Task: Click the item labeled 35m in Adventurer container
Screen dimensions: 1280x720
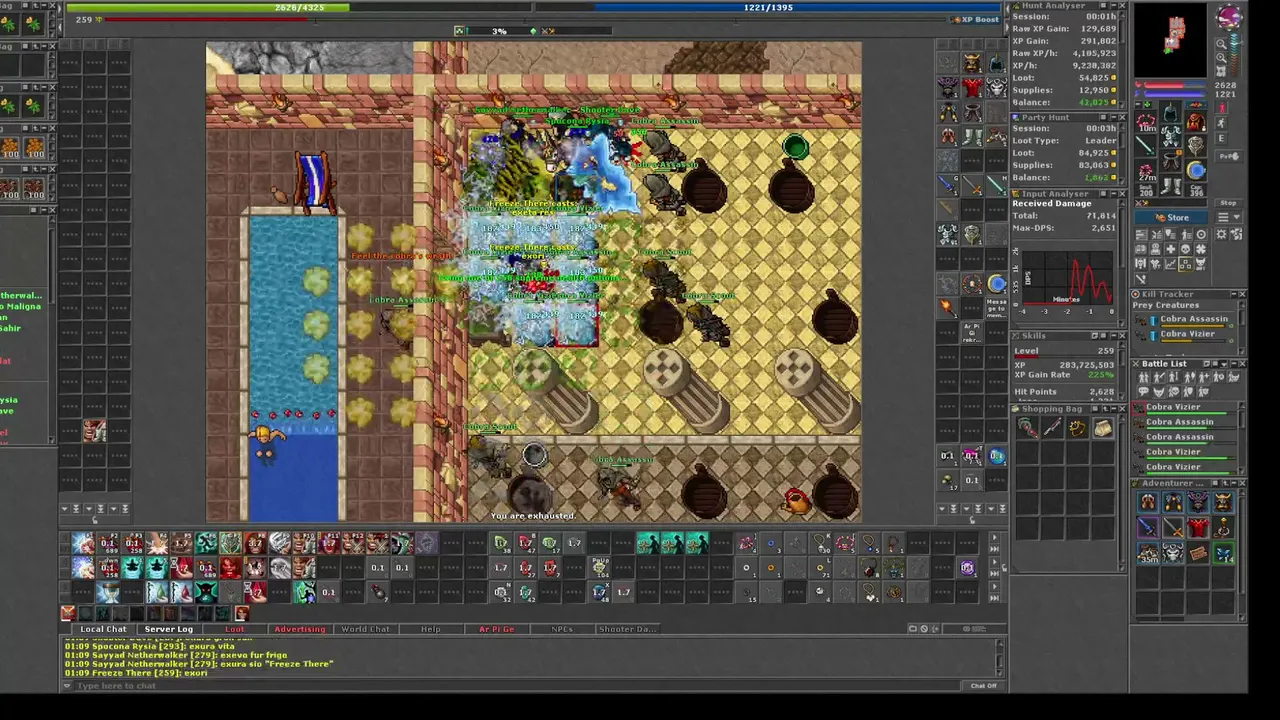Action: click(x=1148, y=553)
